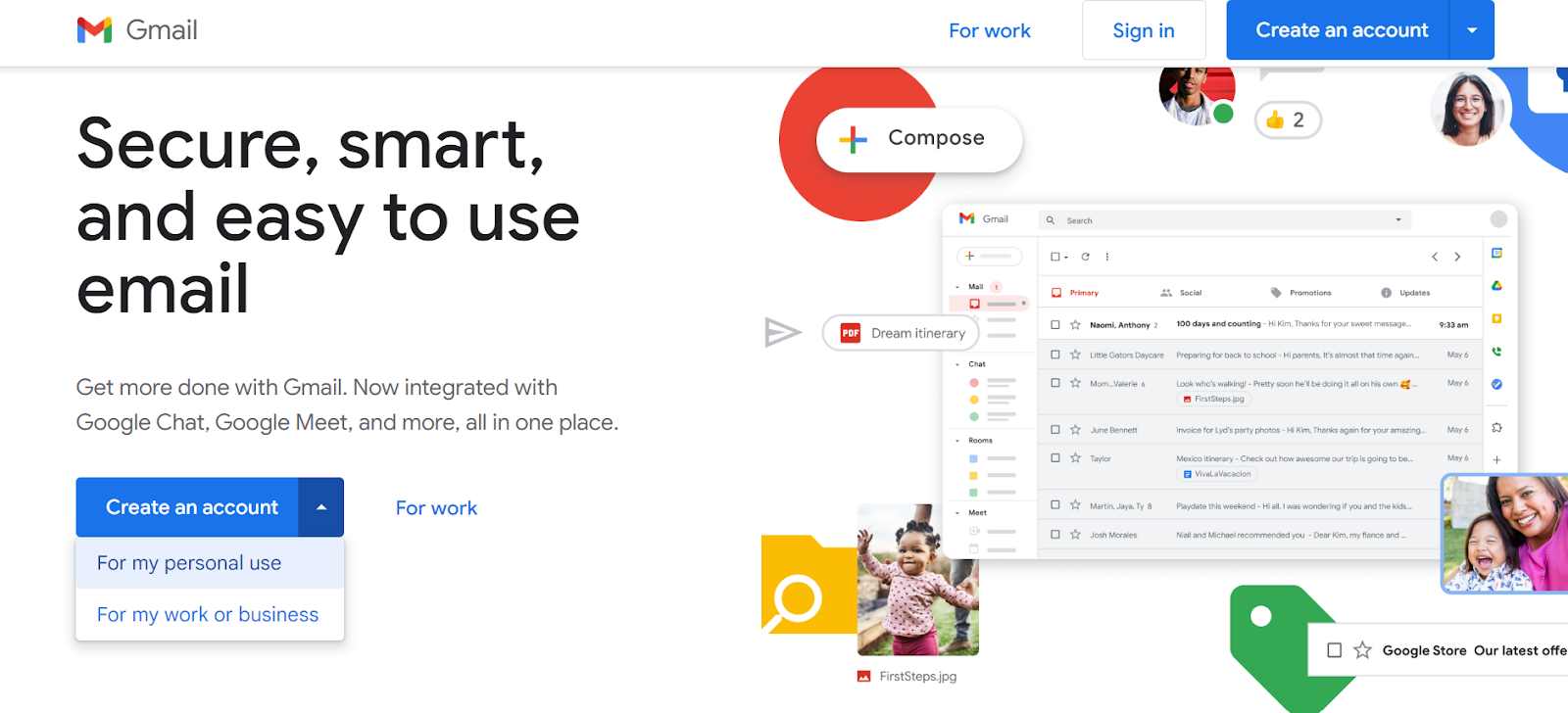Click the 100 days and counting email subject
The height and width of the screenshot is (713, 1568).
tap(1218, 324)
